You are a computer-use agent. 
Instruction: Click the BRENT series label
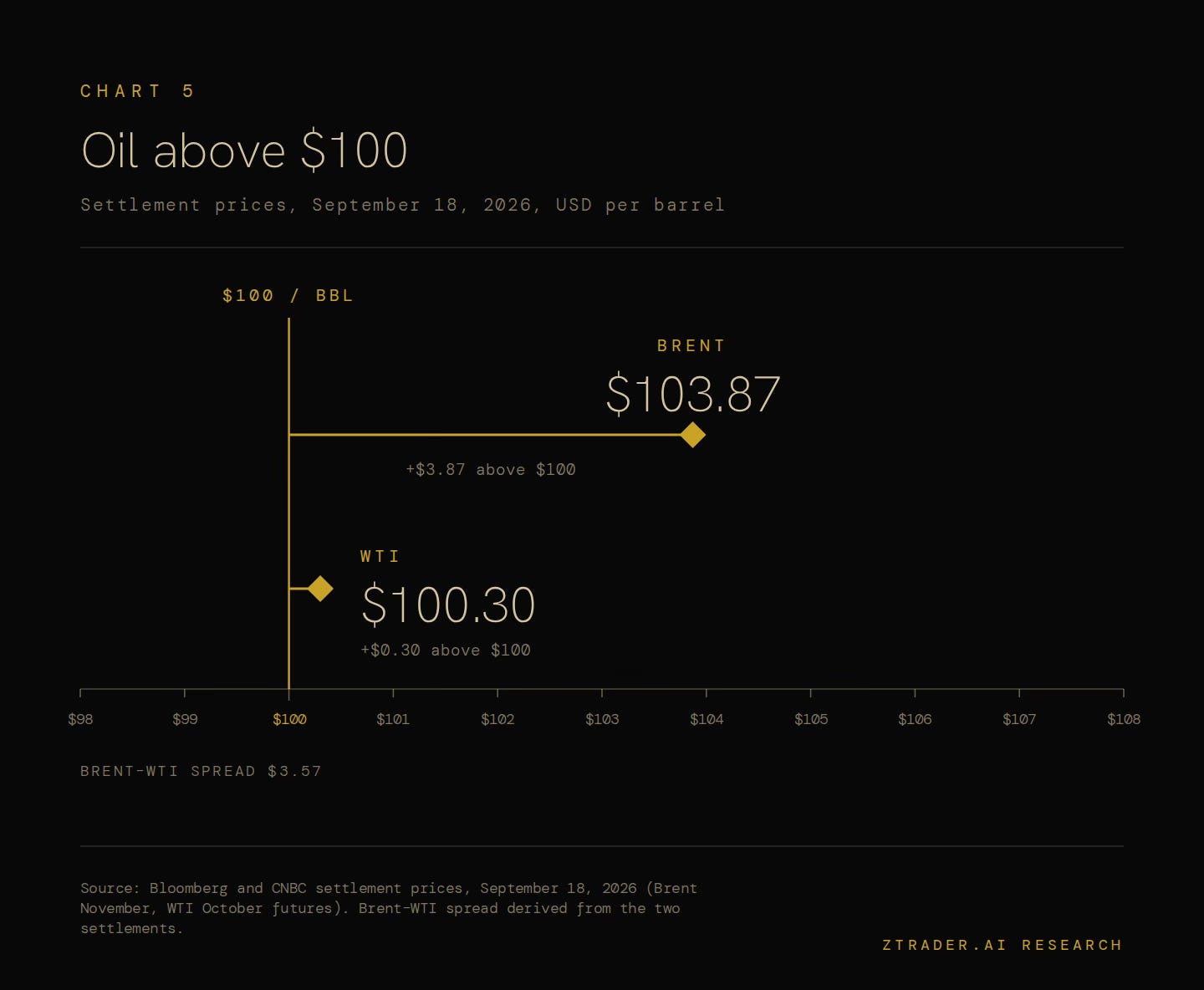(x=691, y=346)
